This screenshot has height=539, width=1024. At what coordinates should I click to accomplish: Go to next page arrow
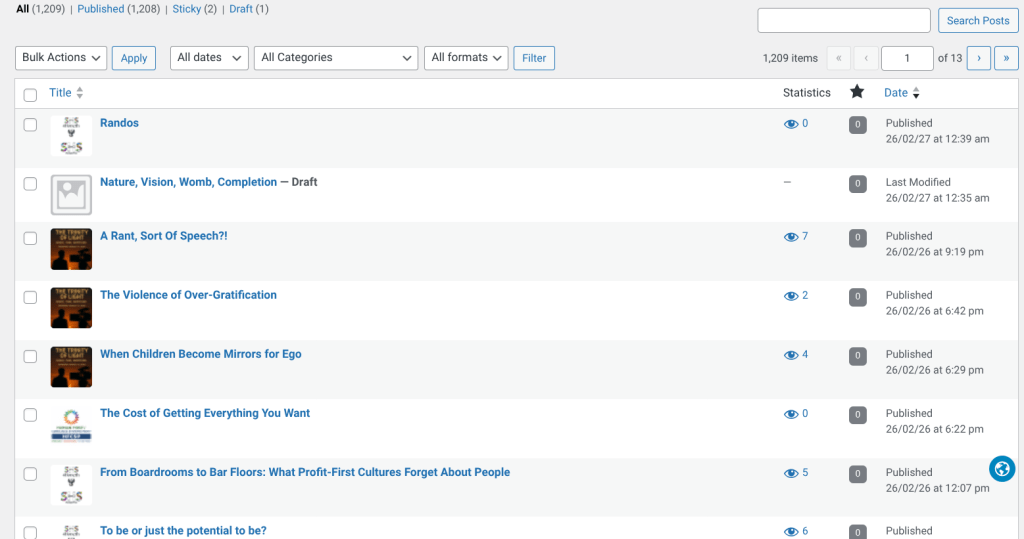point(978,58)
